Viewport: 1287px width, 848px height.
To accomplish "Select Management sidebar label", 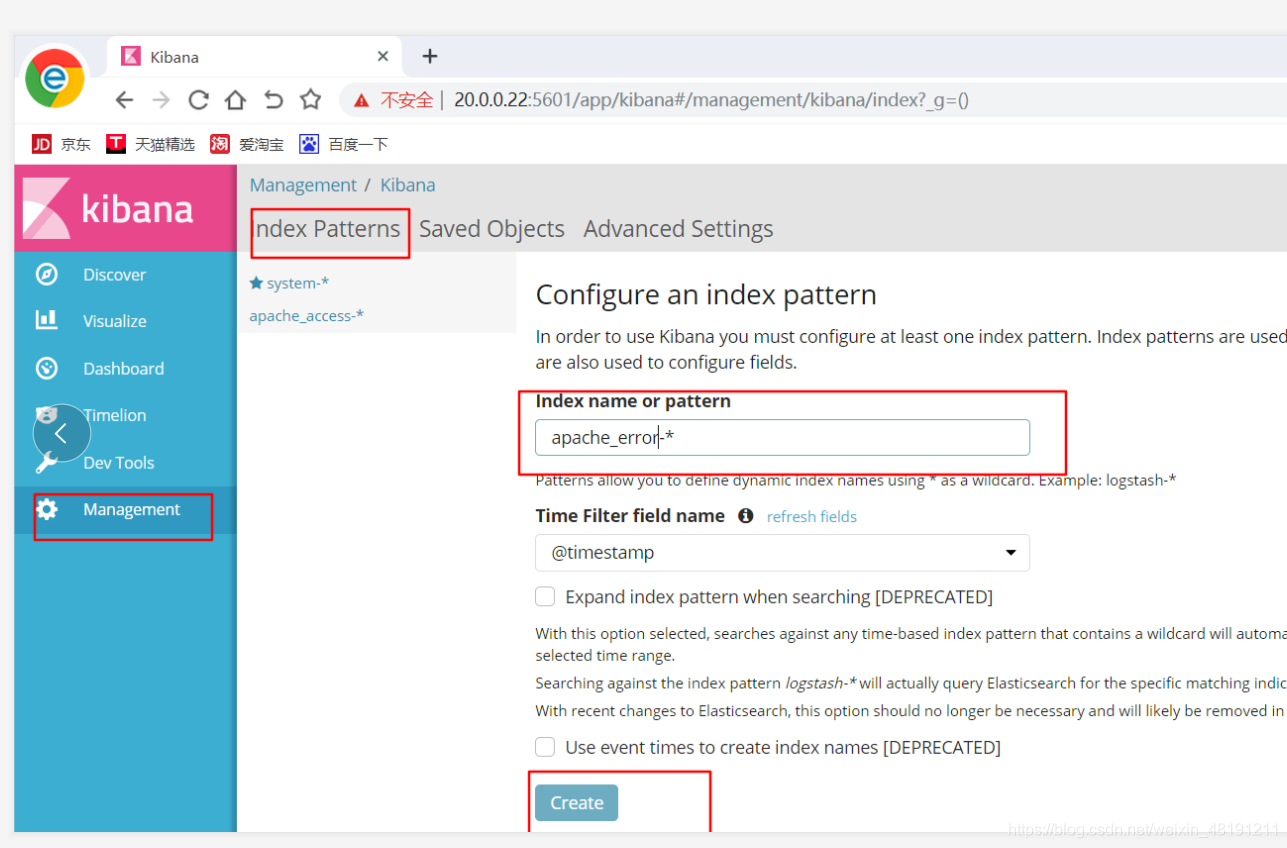I will (131, 509).
